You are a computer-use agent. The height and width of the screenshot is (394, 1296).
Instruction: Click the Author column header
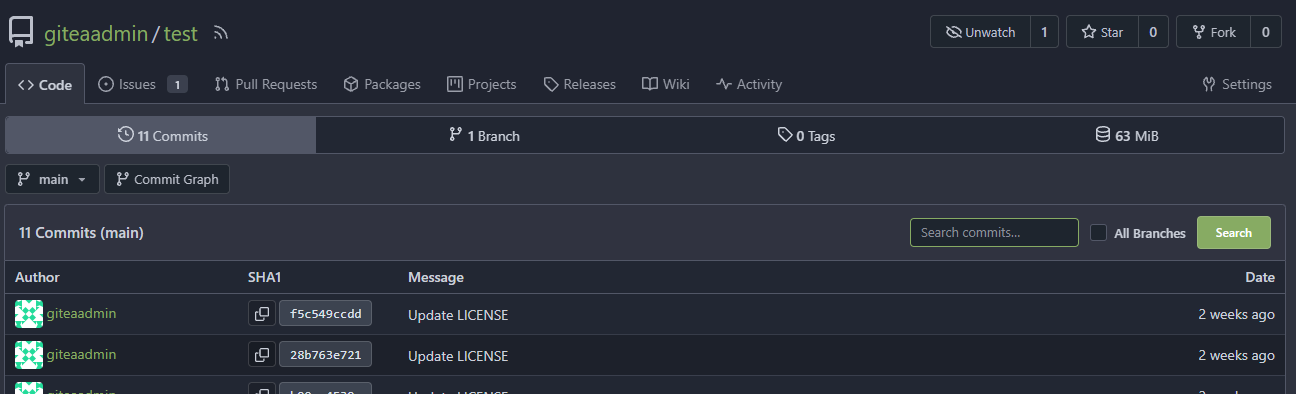point(37,277)
